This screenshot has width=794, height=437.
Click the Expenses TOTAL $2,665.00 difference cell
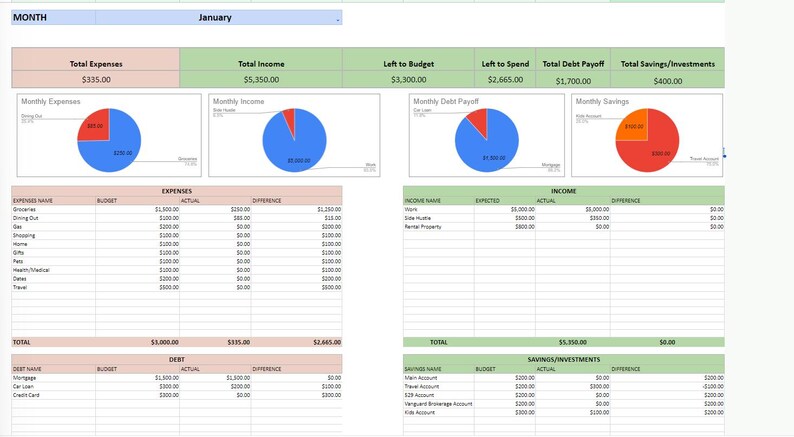pyautogui.click(x=296, y=342)
